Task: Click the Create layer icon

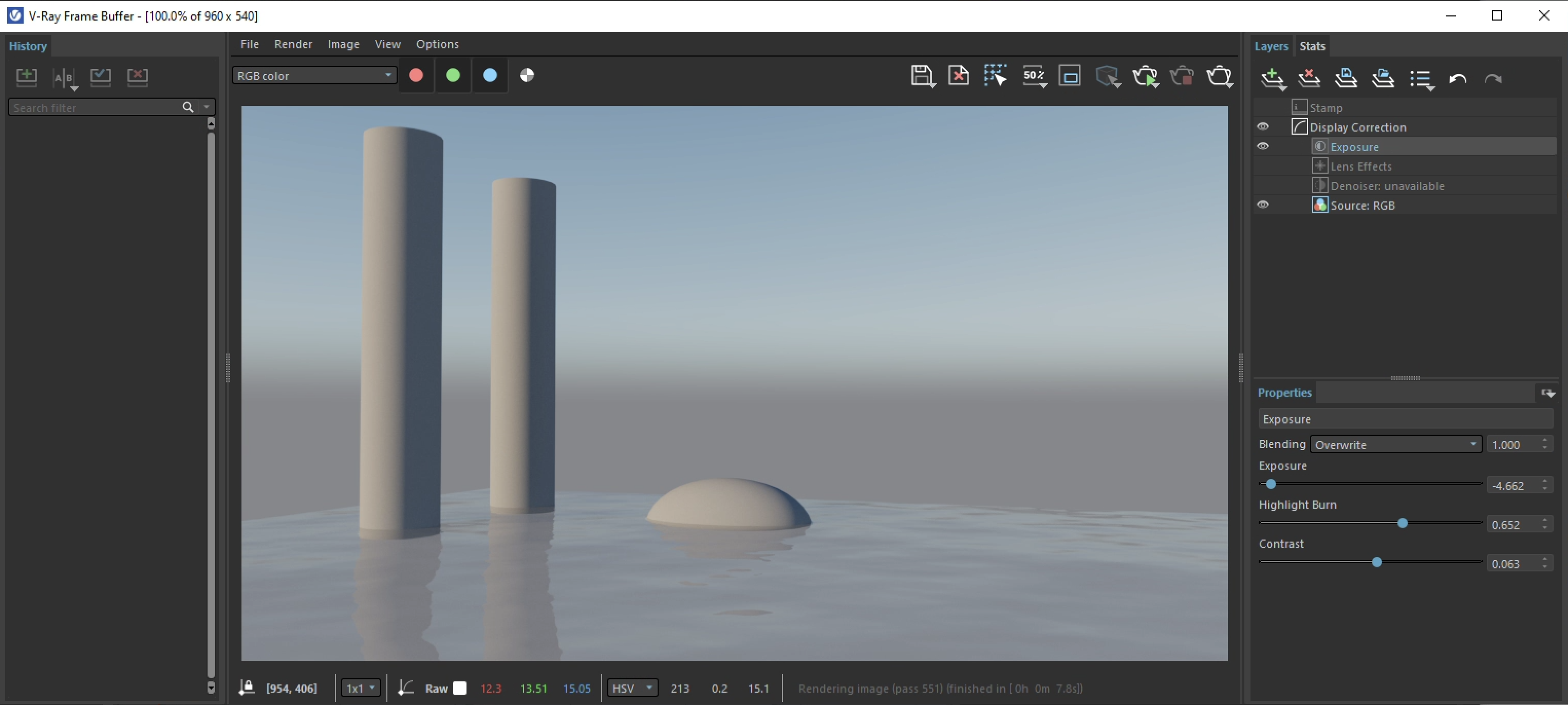Action: (x=1272, y=79)
